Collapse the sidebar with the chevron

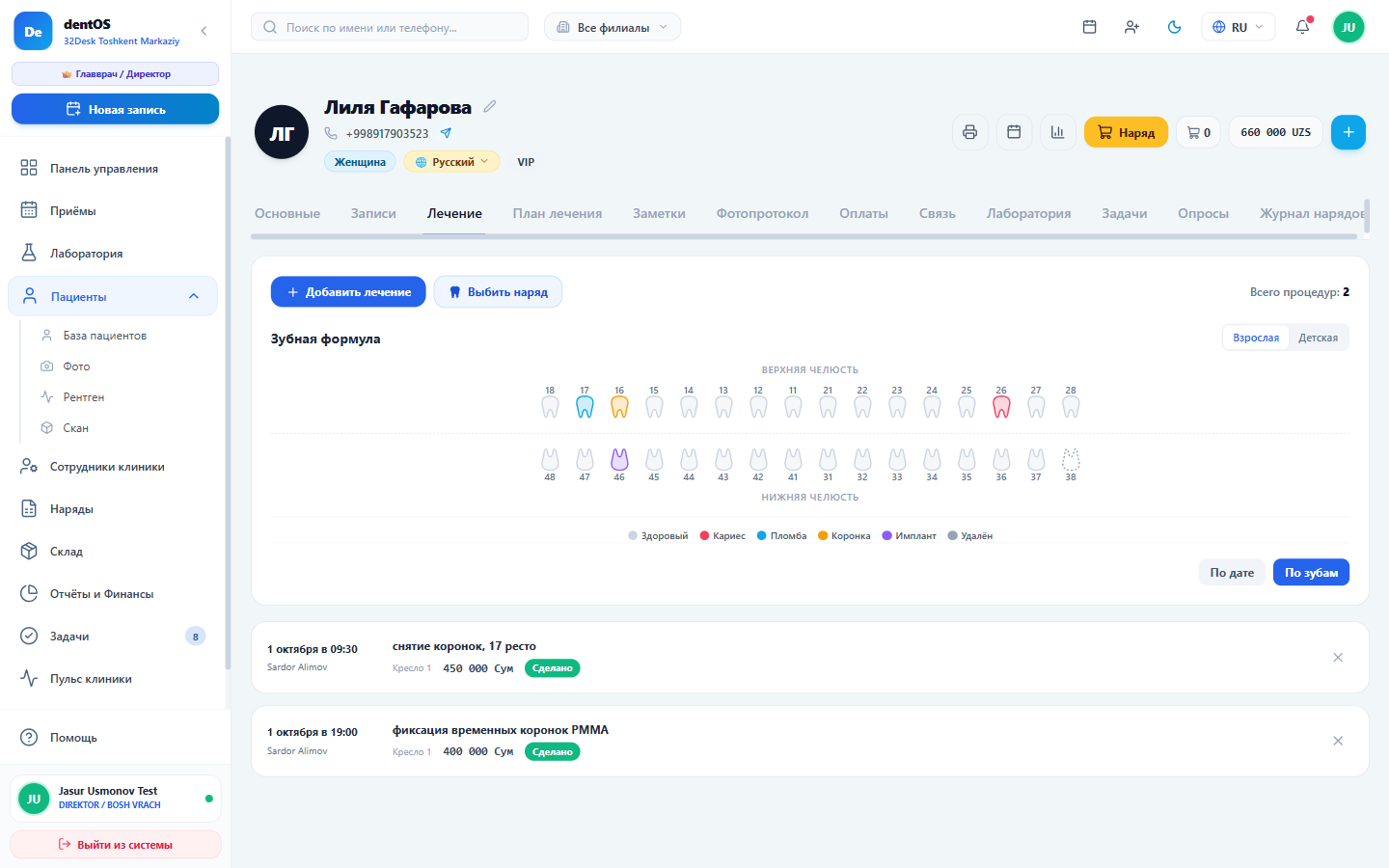pos(204,31)
